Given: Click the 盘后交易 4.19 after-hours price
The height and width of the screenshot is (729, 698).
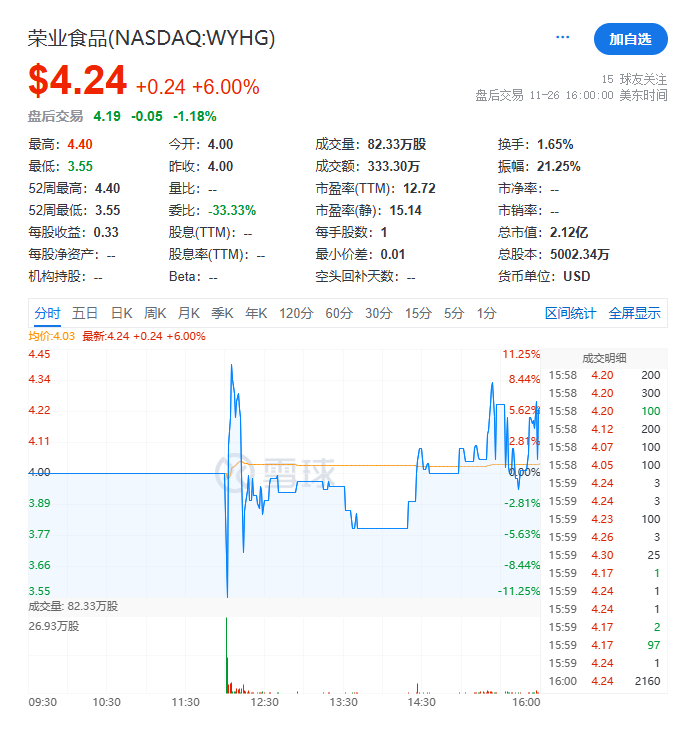Looking at the screenshot, I should [107, 116].
